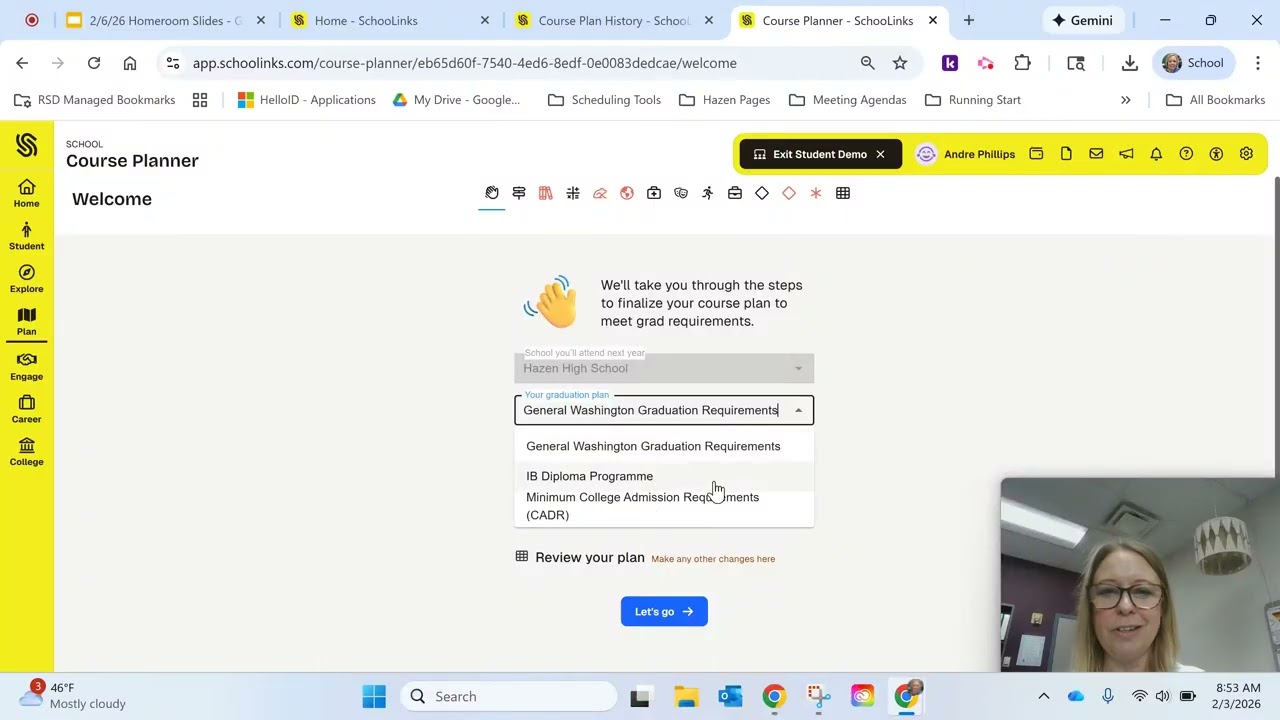Reload the page
The image size is (1280, 720).
[x=94, y=63]
